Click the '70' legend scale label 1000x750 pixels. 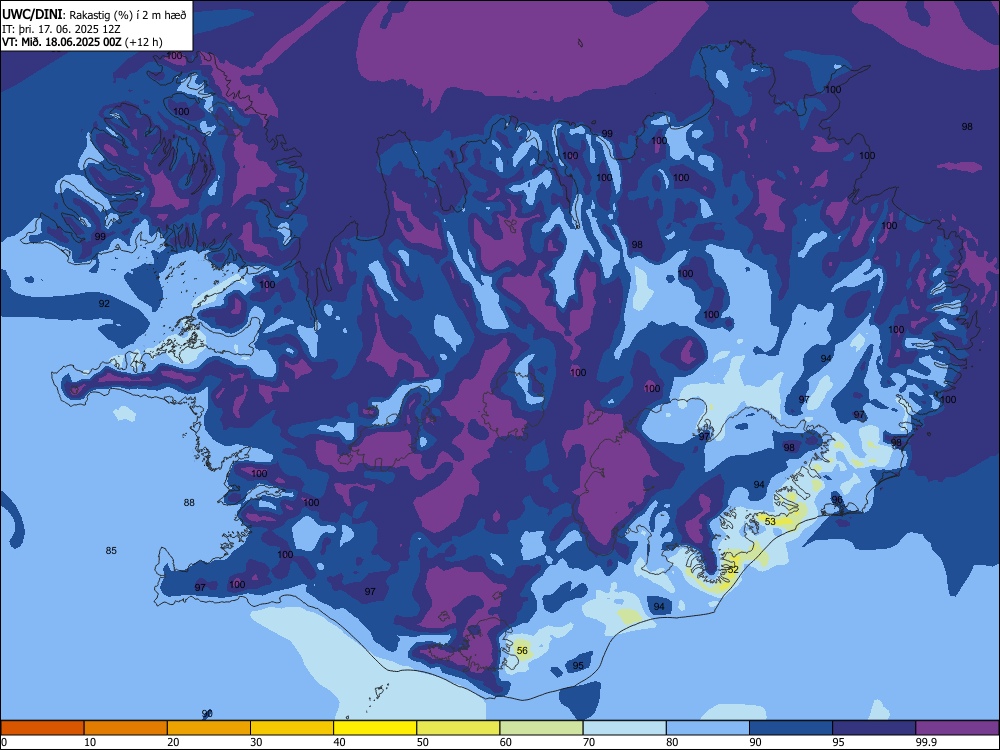pyautogui.click(x=589, y=742)
